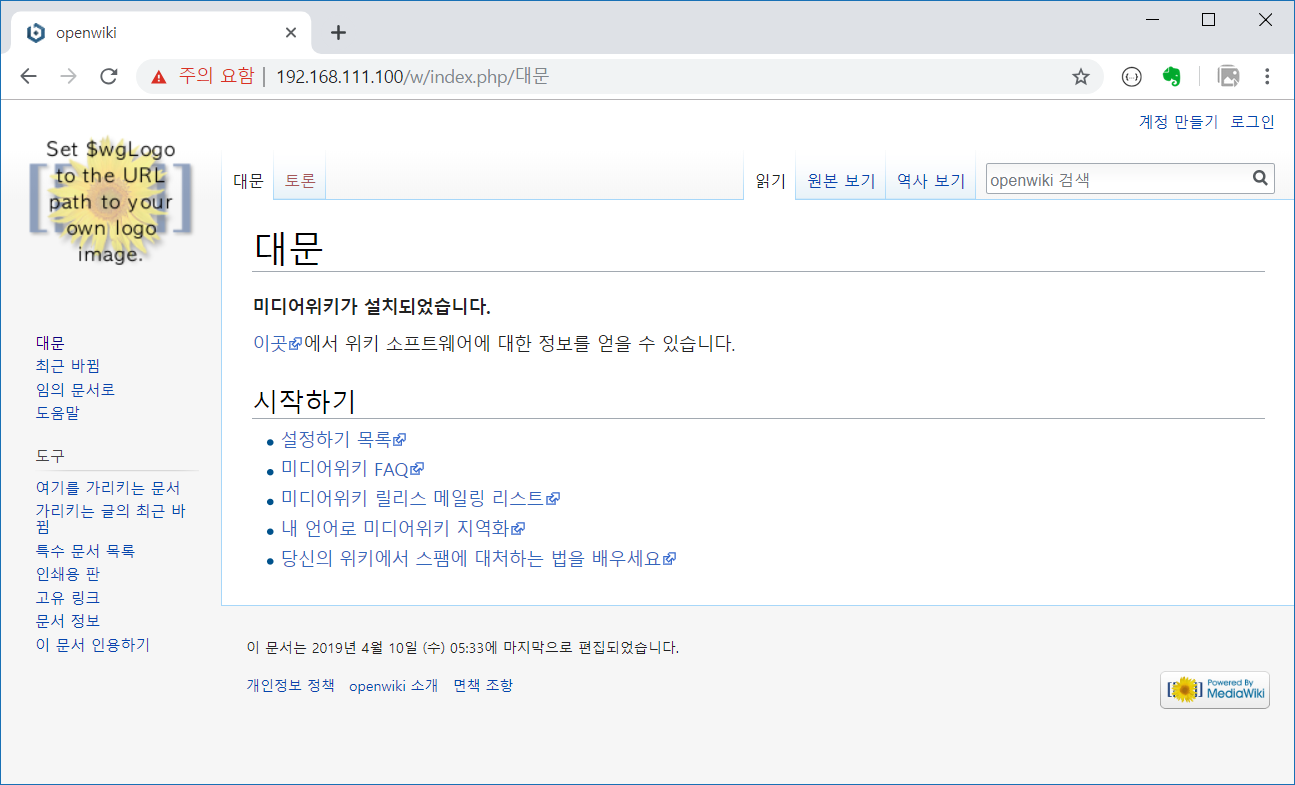This screenshot has width=1295, height=785.
Task: Open 대문 in the sidebar
Action: 50,343
